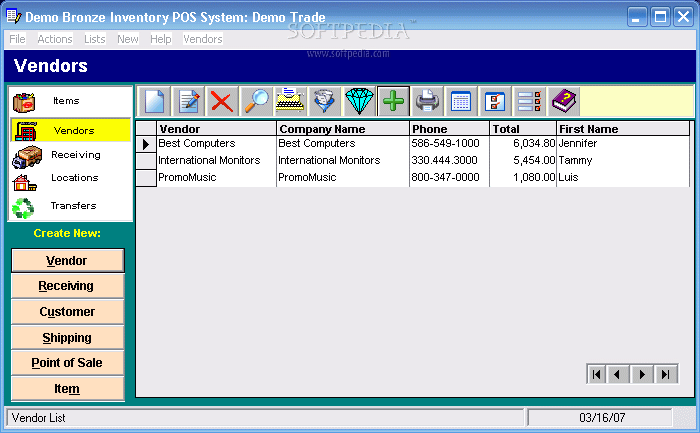Screen dimensions: 700x433
Task: Click Best Computers in Vendor column
Action: click(x=196, y=143)
